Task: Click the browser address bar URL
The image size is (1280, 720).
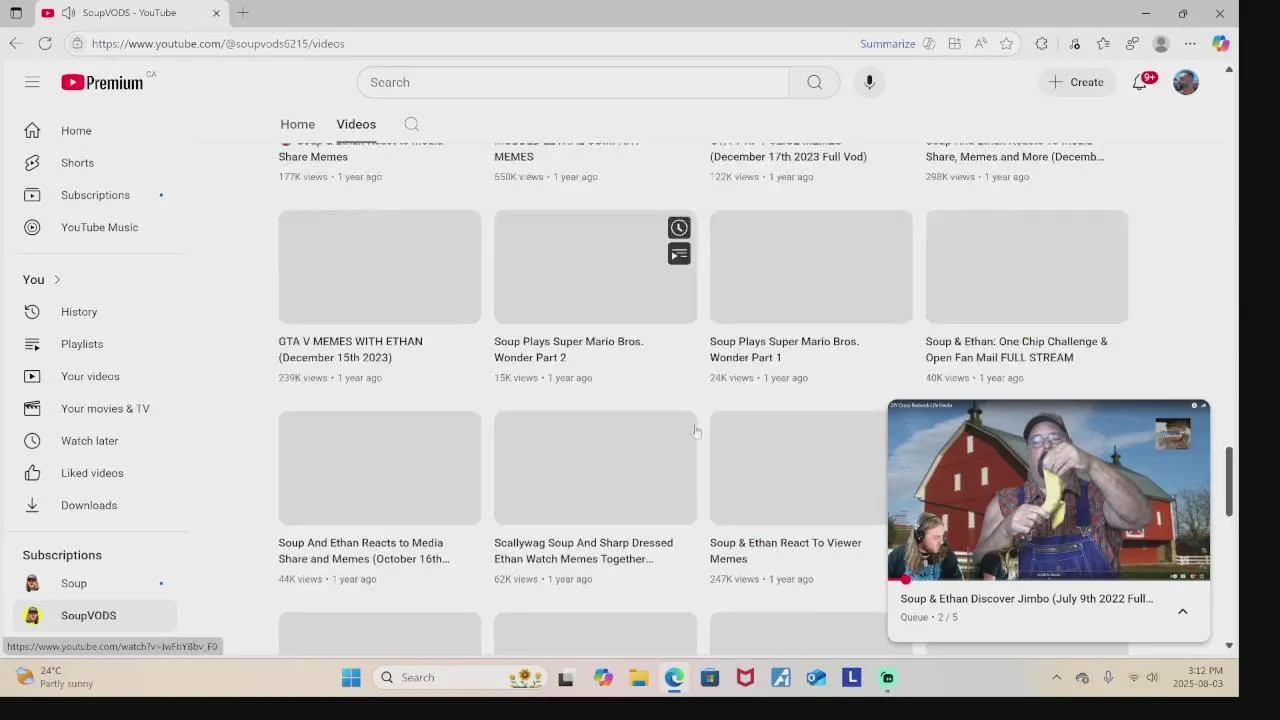Action: coord(218,44)
